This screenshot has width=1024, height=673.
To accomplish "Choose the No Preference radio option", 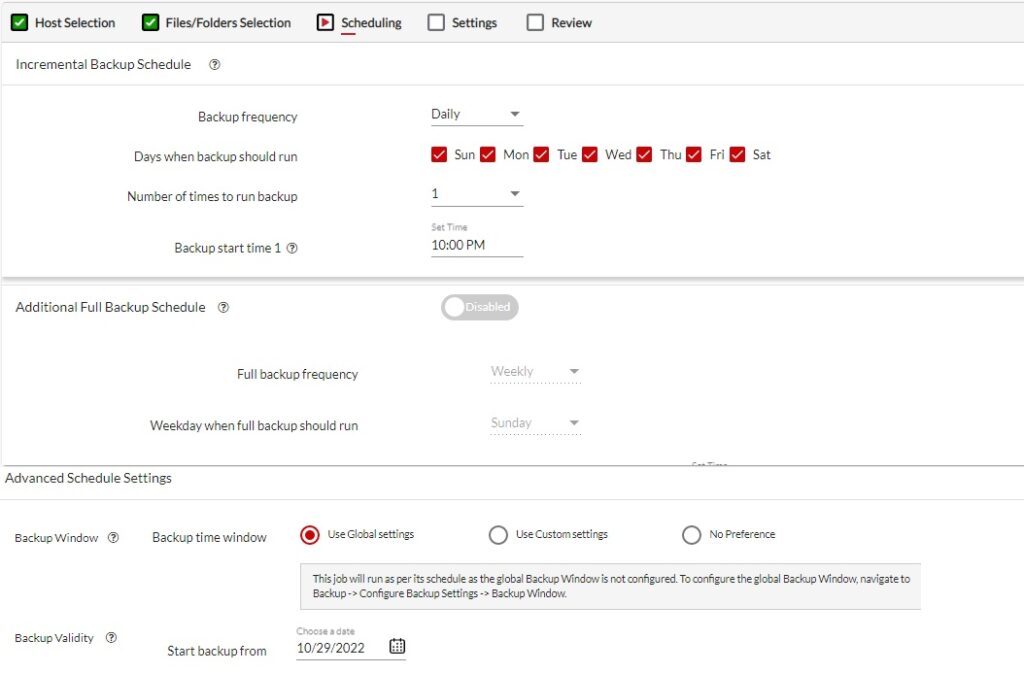I will tap(691, 535).
